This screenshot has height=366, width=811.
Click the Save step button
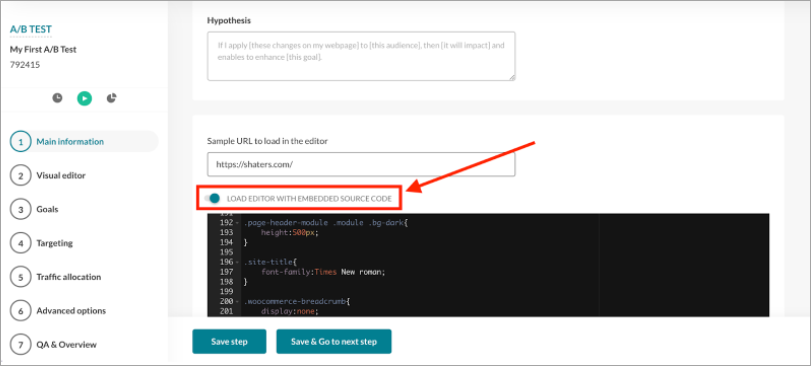tap(229, 342)
